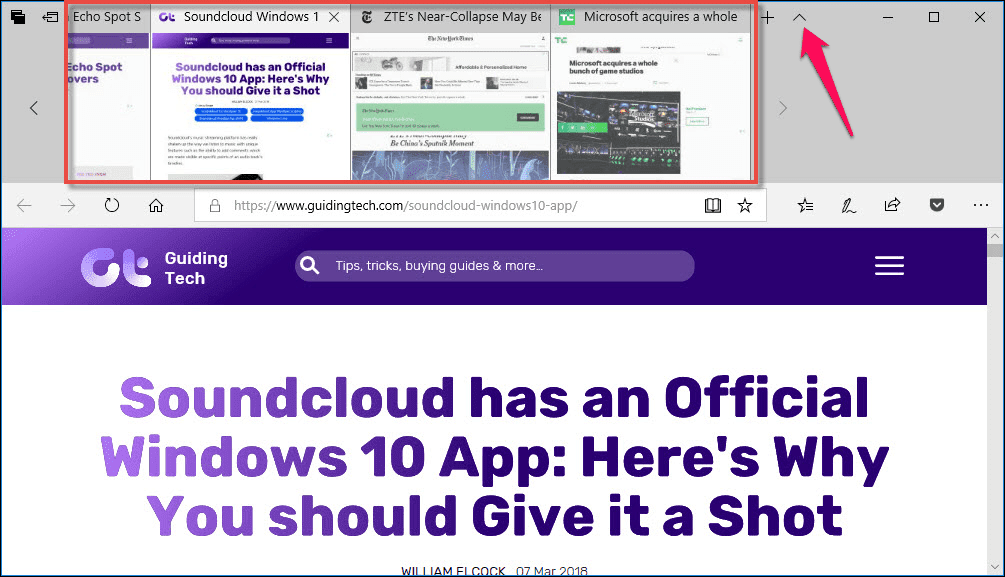Open the site hamburger menu

click(890, 265)
